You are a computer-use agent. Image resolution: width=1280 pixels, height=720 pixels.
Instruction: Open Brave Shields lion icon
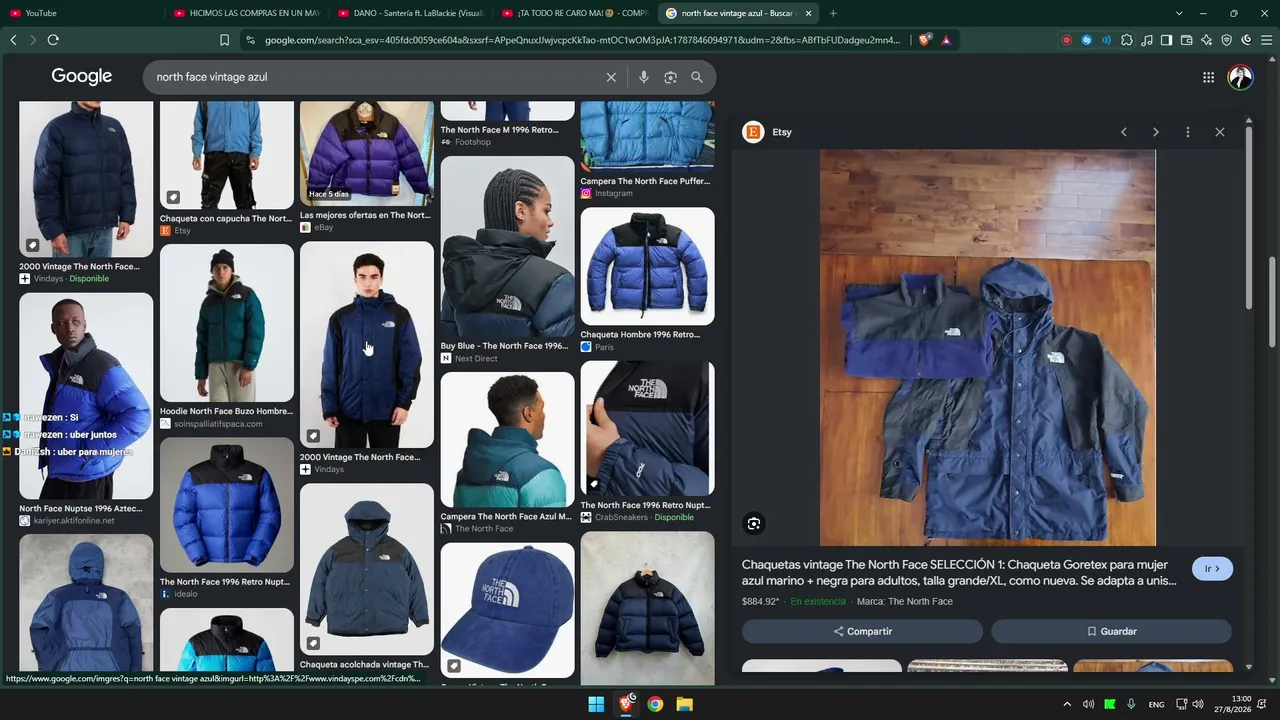pyautogui.click(x=924, y=40)
